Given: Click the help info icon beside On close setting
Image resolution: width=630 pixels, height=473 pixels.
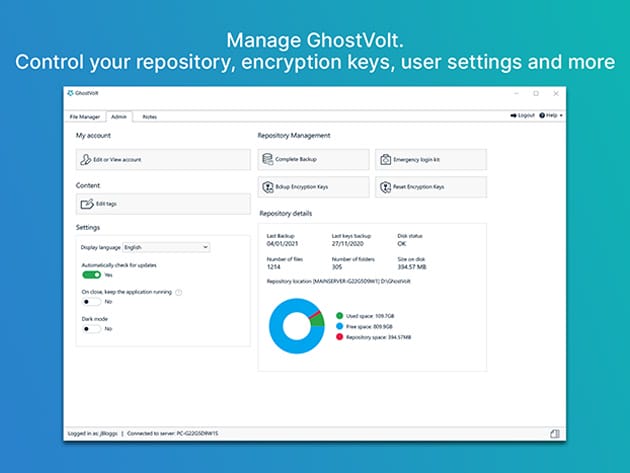Looking at the screenshot, I should click(179, 292).
